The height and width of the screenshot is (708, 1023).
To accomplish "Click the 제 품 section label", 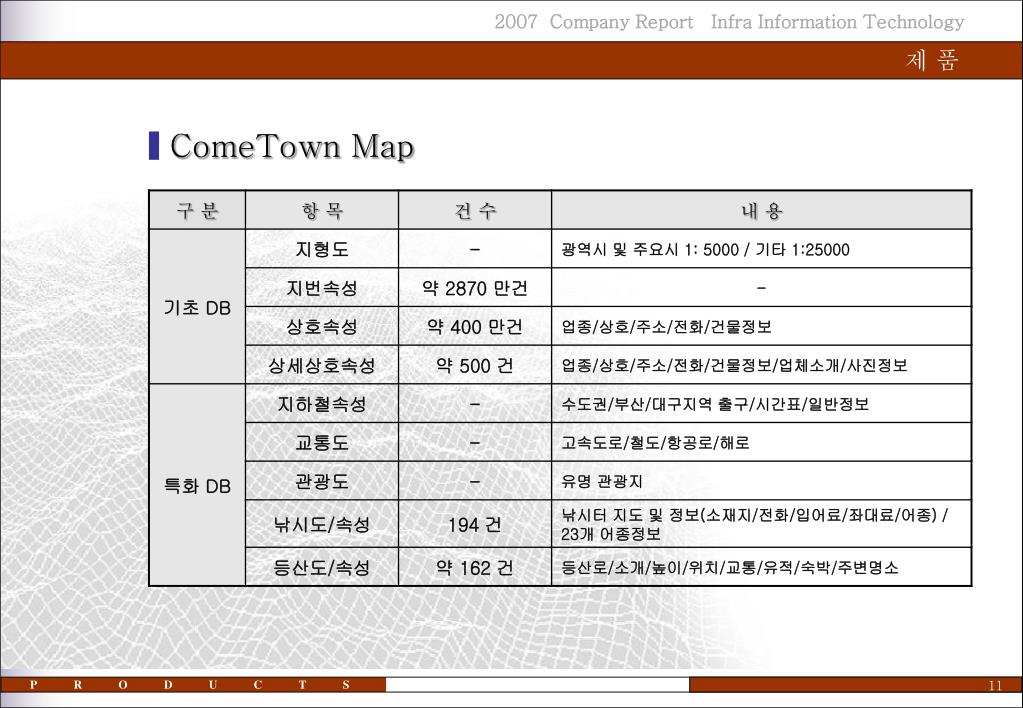I will [x=932, y=60].
